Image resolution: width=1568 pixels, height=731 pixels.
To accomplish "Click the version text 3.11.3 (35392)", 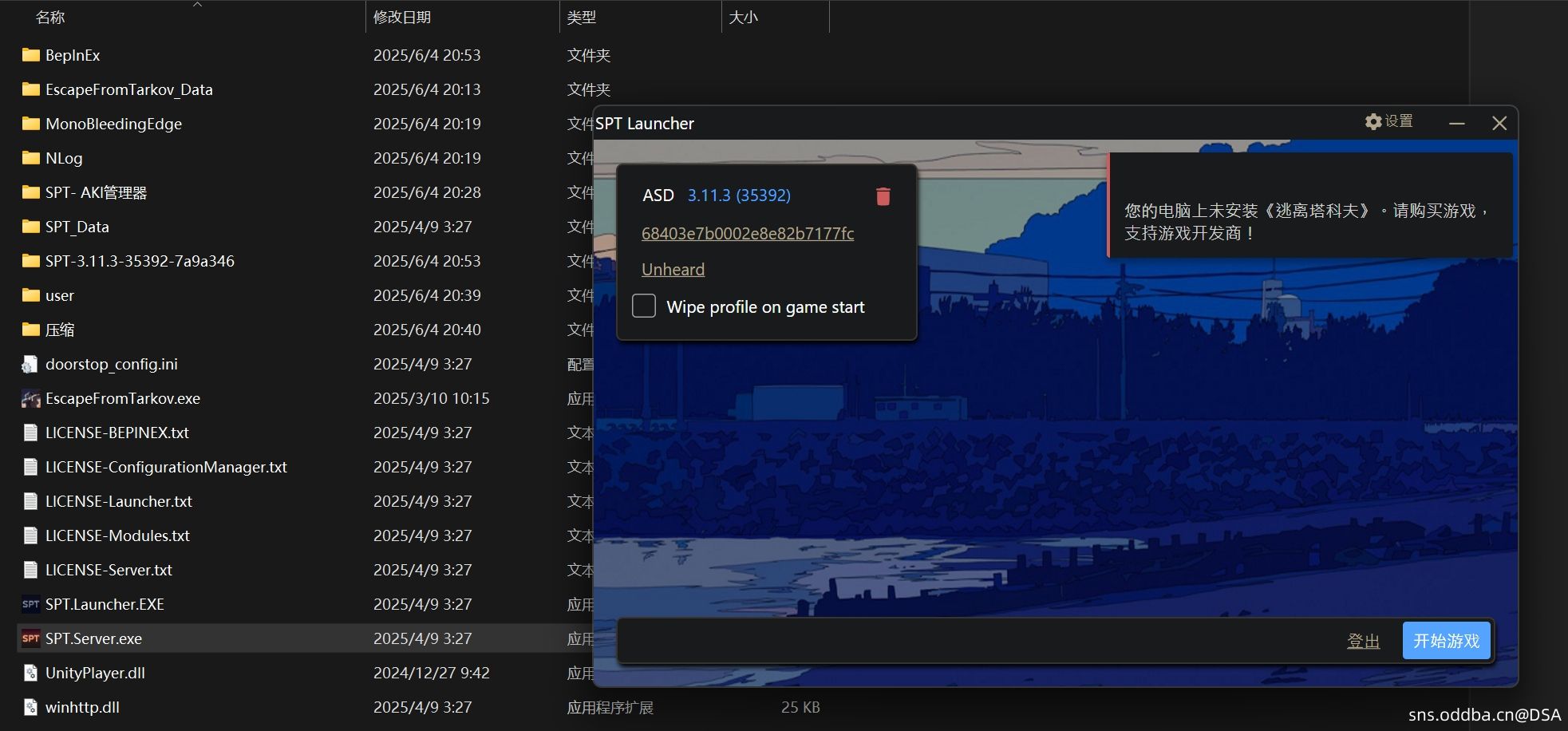I will click(739, 196).
